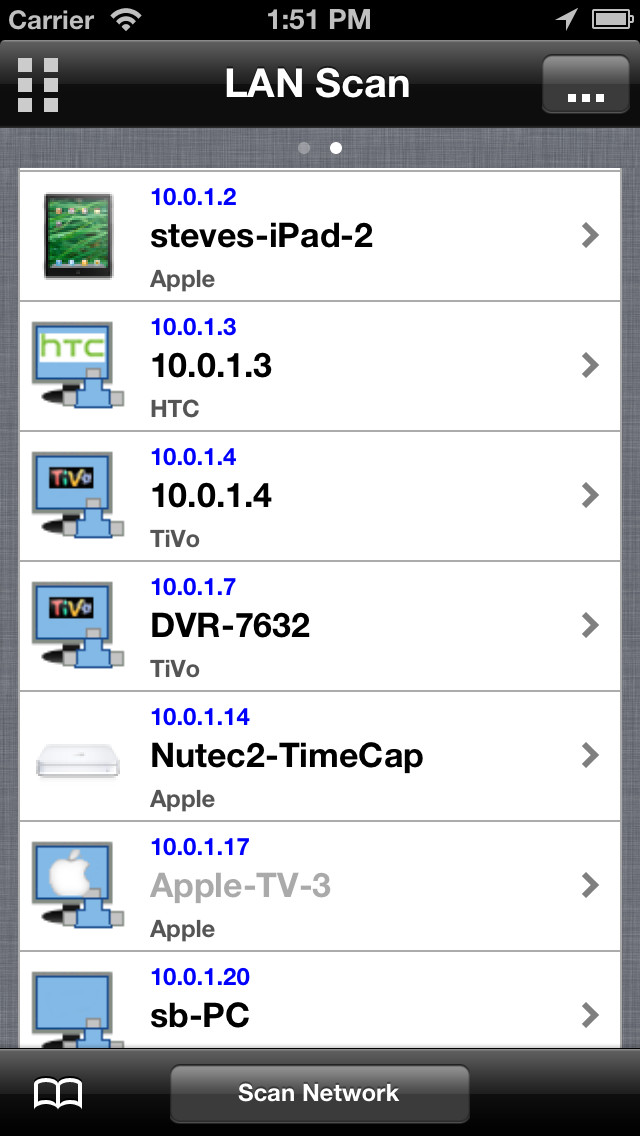Image resolution: width=640 pixels, height=1136 pixels.
Task: Tap IP address 10.0.1.2
Action: point(194,196)
